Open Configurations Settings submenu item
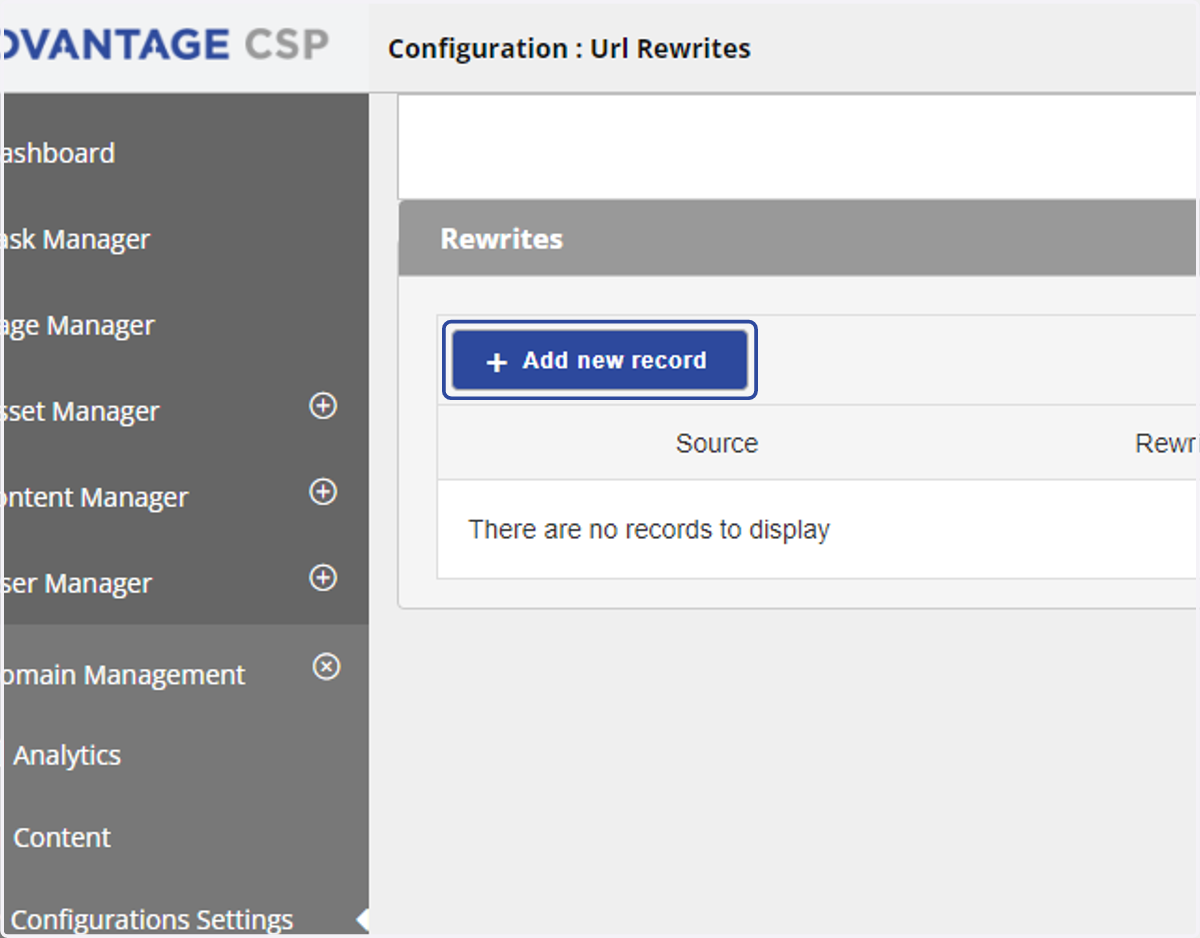 152,919
